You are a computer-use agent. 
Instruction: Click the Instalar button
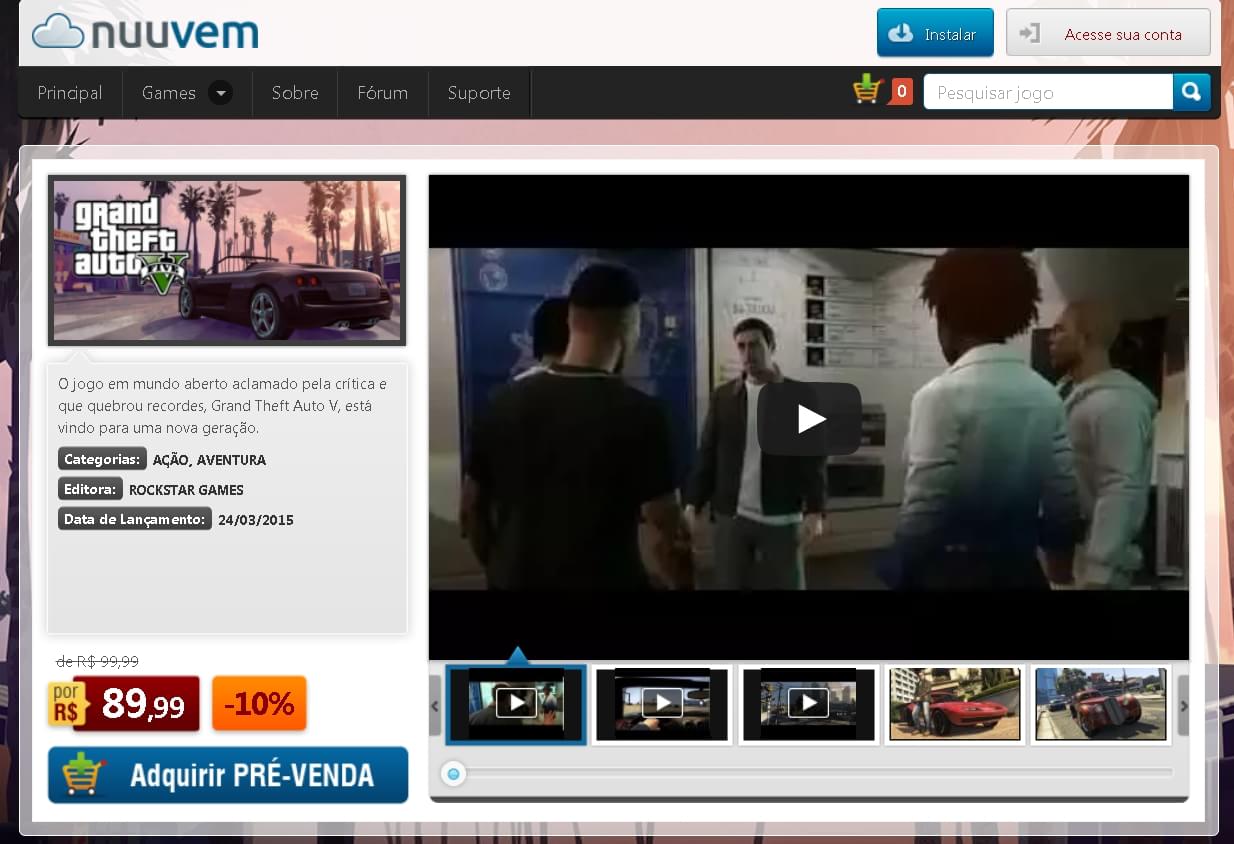pos(935,33)
